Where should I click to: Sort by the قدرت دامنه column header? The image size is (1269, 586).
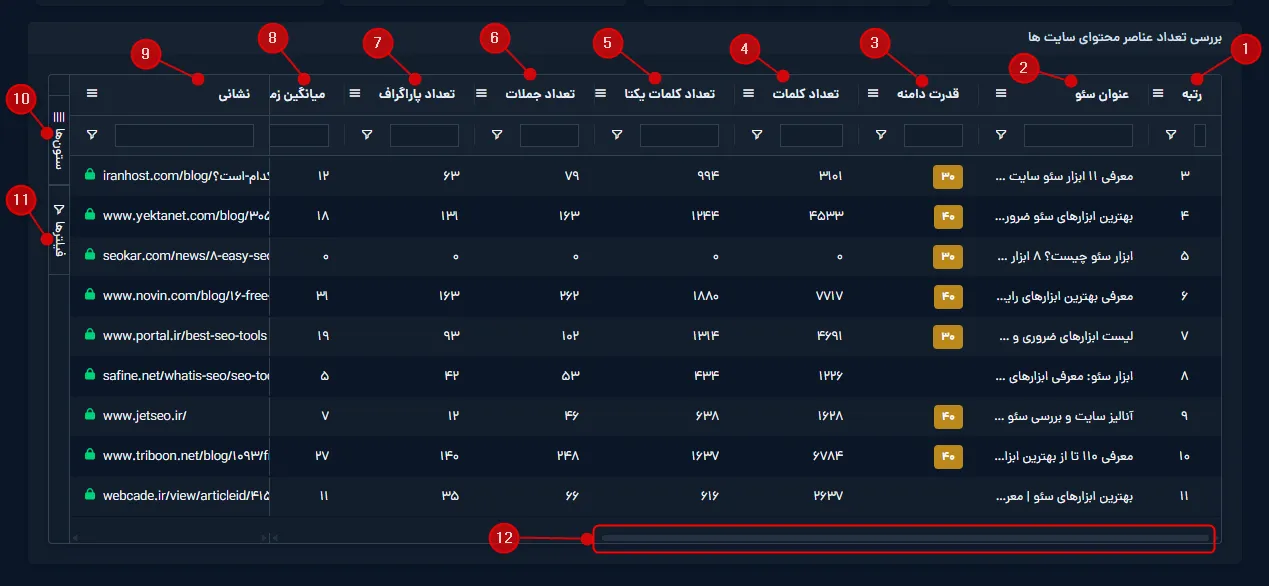(x=928, y=94)
